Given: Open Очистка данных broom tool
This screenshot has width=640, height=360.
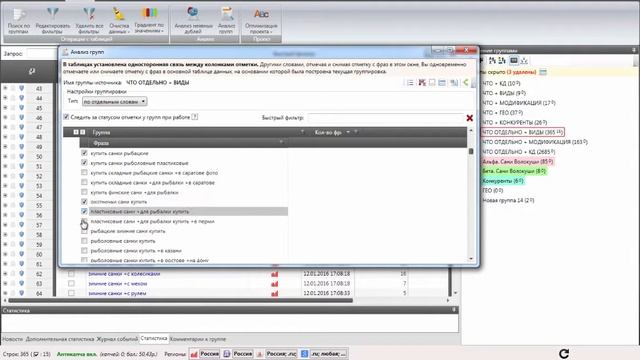Looking at the screenshot, I should (119, 21).
